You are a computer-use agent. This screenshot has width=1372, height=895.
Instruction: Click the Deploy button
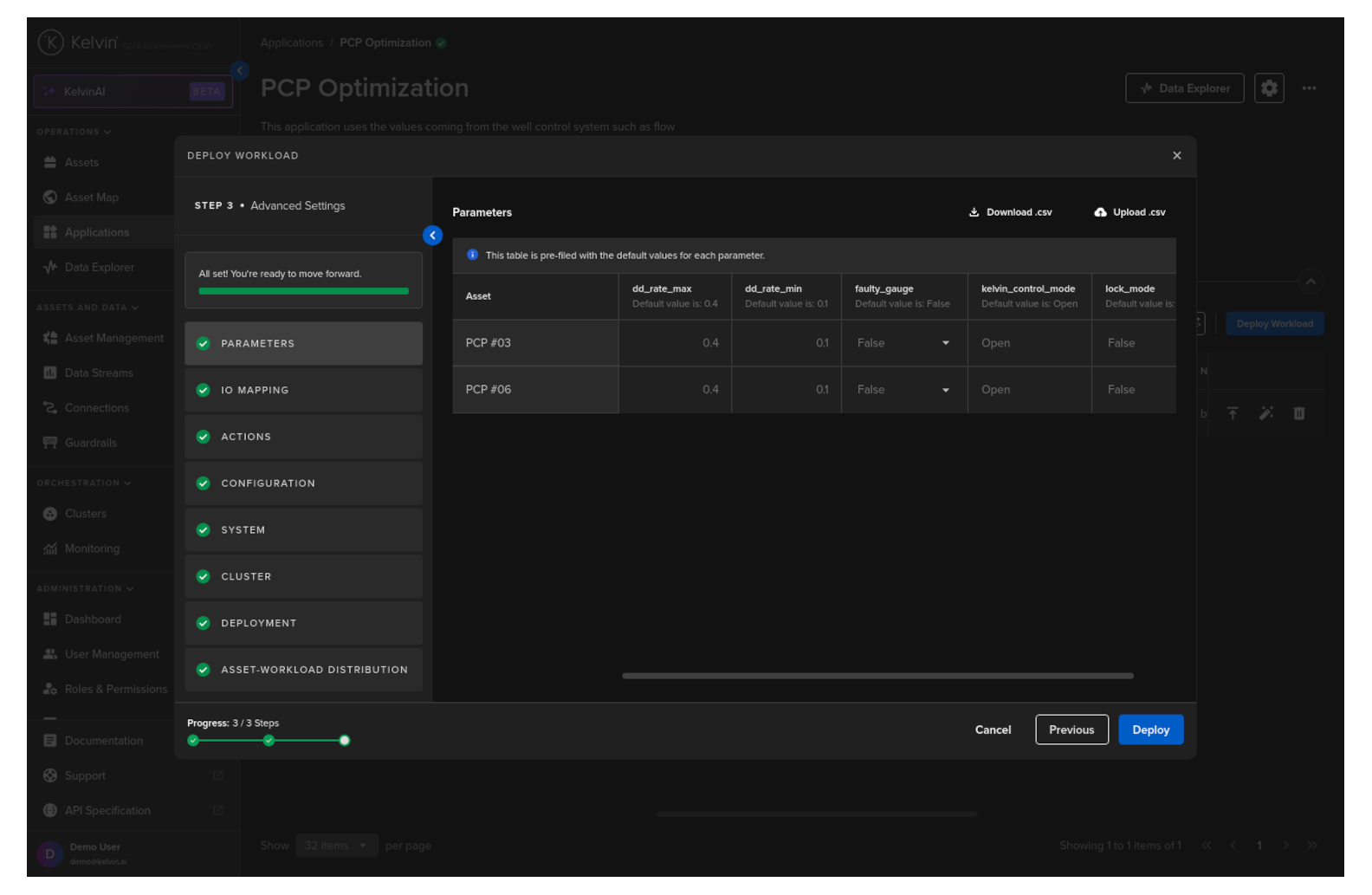(1150, 730)
